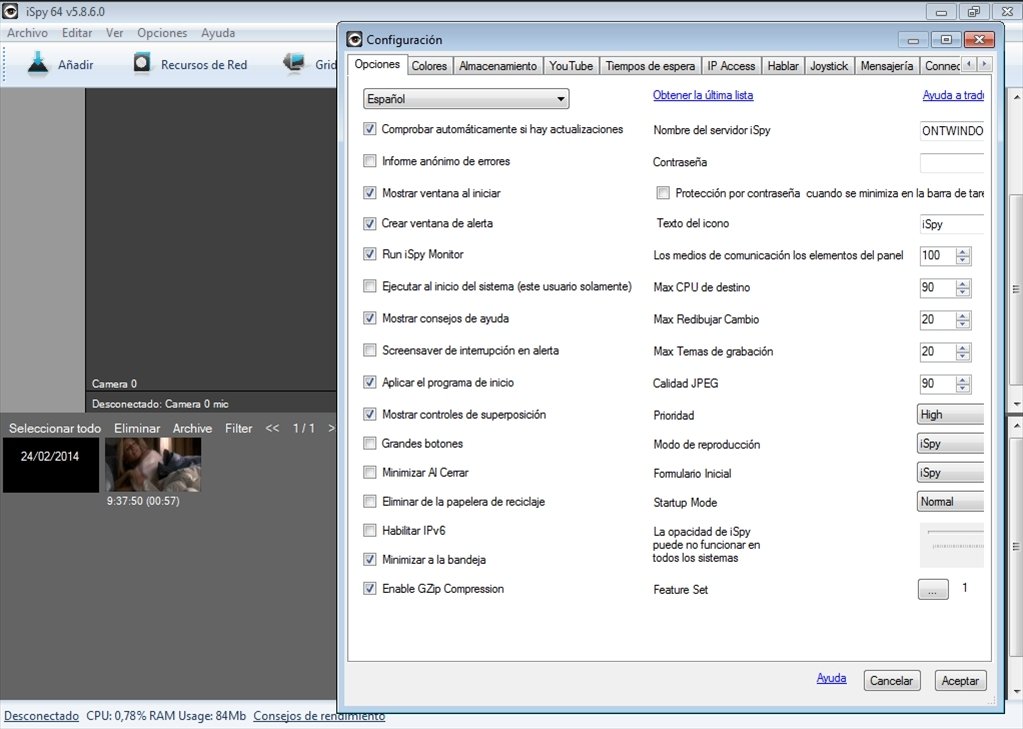Open the Prioridad High dropdown
1023x729 pixels.
[x=950, y=414]
